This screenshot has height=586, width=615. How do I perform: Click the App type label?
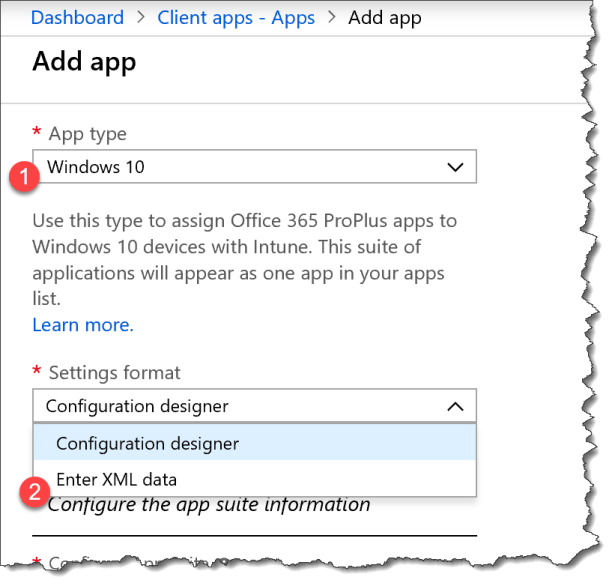[x=87, y=134]
